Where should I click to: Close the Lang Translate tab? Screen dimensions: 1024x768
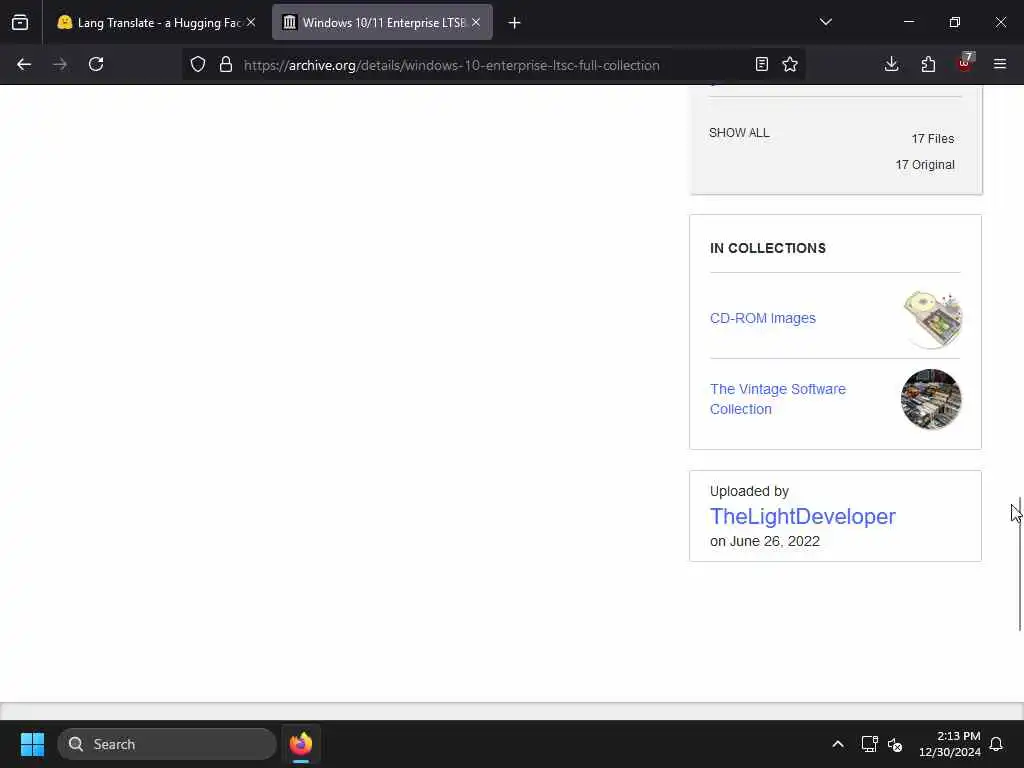[251, 23]
